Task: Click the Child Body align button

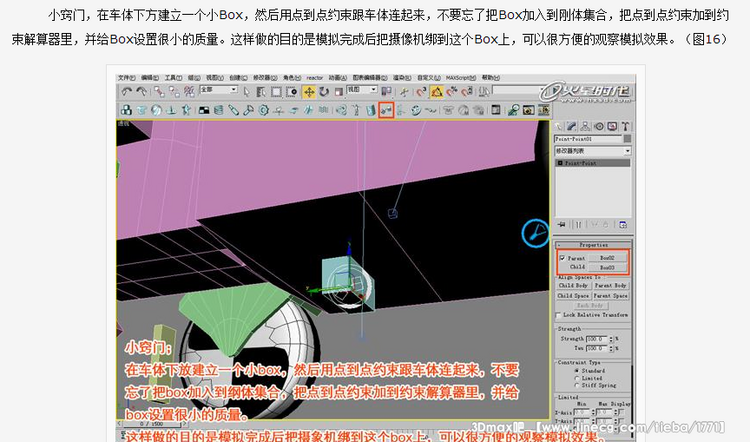Action: point(573,286)
